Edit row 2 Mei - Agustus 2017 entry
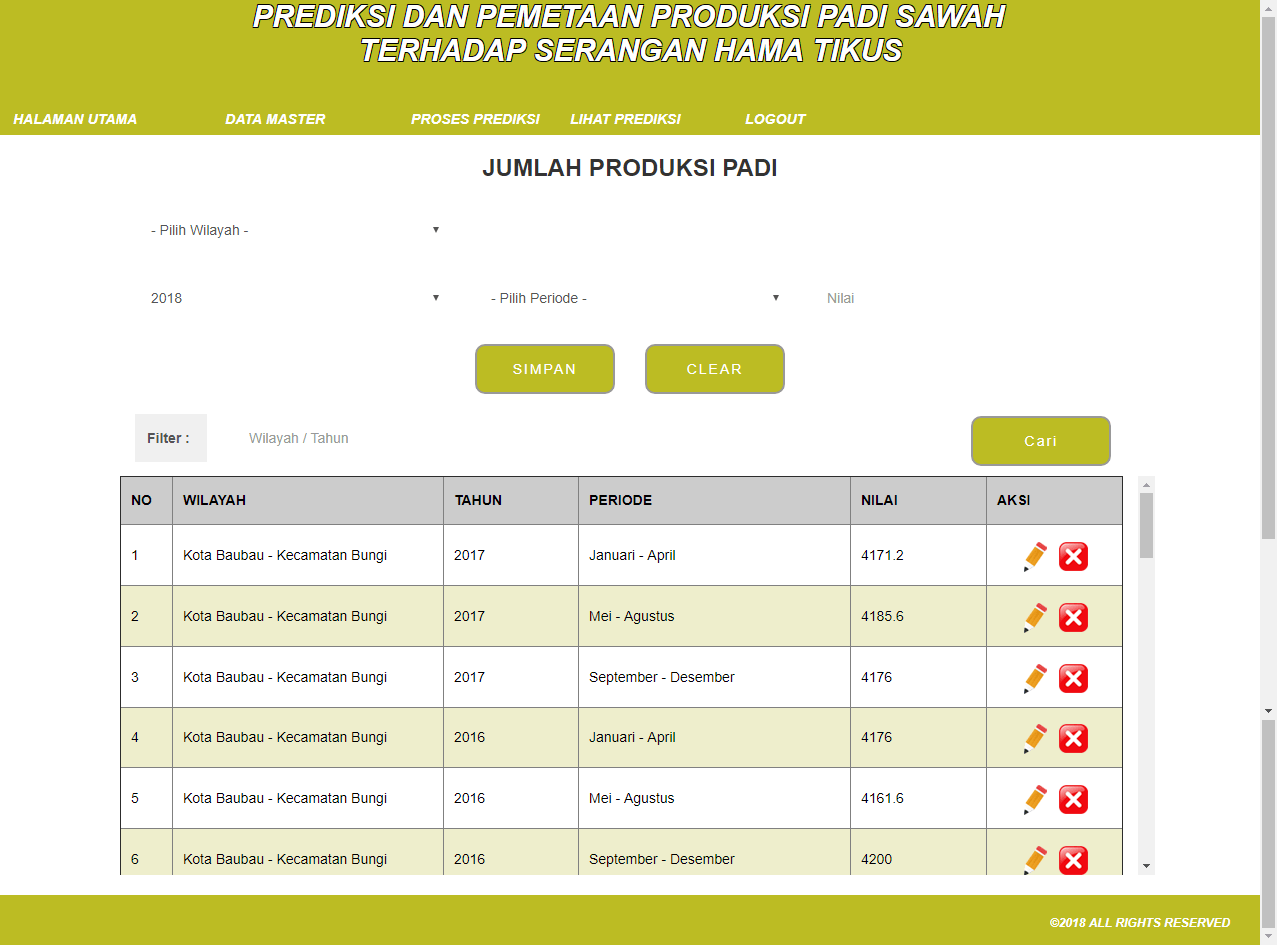The width and height of the screenshot is (1277, 945). point(1035,617)
